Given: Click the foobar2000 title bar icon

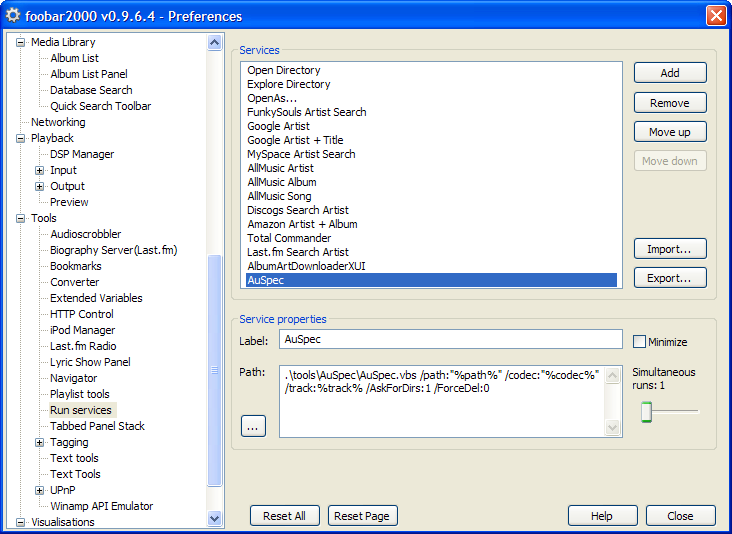Looking at the screenshot, I should point(13,16).
